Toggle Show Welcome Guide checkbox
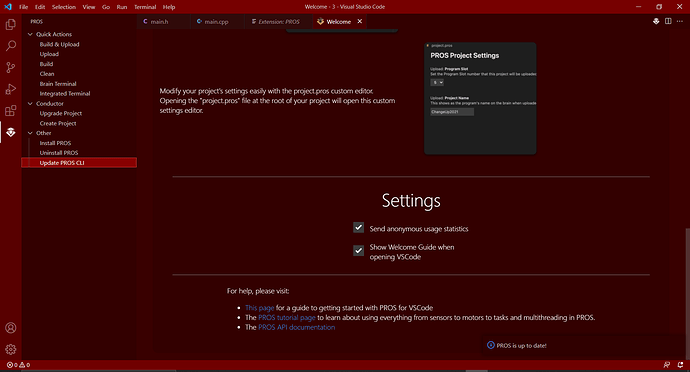690x372 pixels. pos(359,250)
